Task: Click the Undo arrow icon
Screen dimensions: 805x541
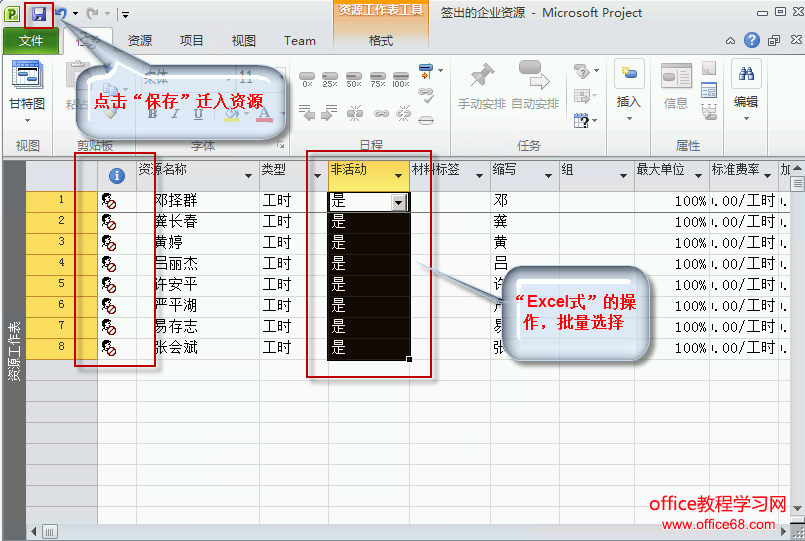Action: pos(61,14)
